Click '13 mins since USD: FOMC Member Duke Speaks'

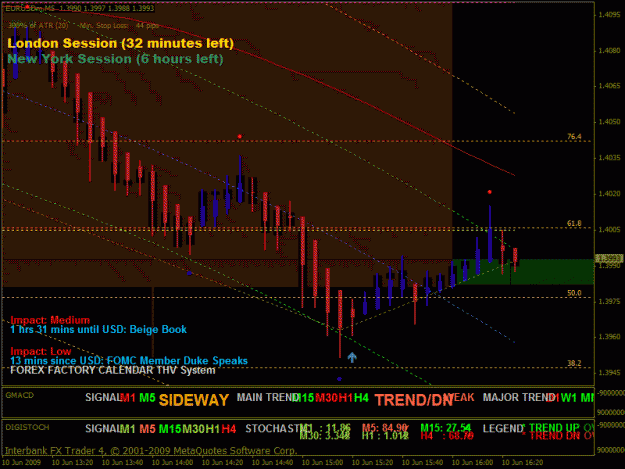(129, 361)
